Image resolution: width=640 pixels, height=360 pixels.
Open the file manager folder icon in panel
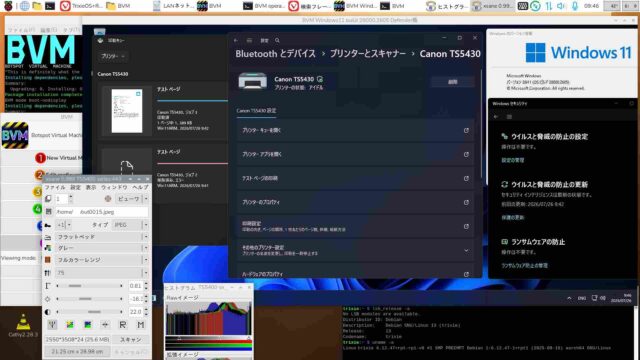(37, 6)
